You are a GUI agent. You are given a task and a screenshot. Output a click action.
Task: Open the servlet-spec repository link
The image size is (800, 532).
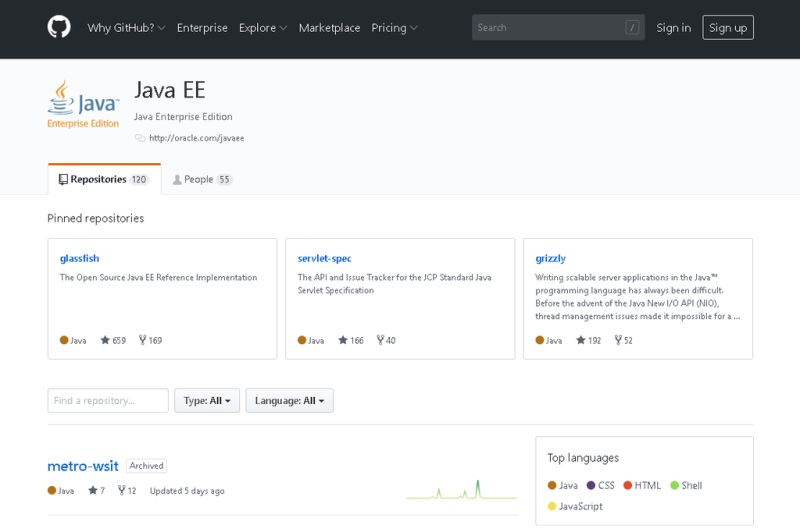click(x=324, y=258)
